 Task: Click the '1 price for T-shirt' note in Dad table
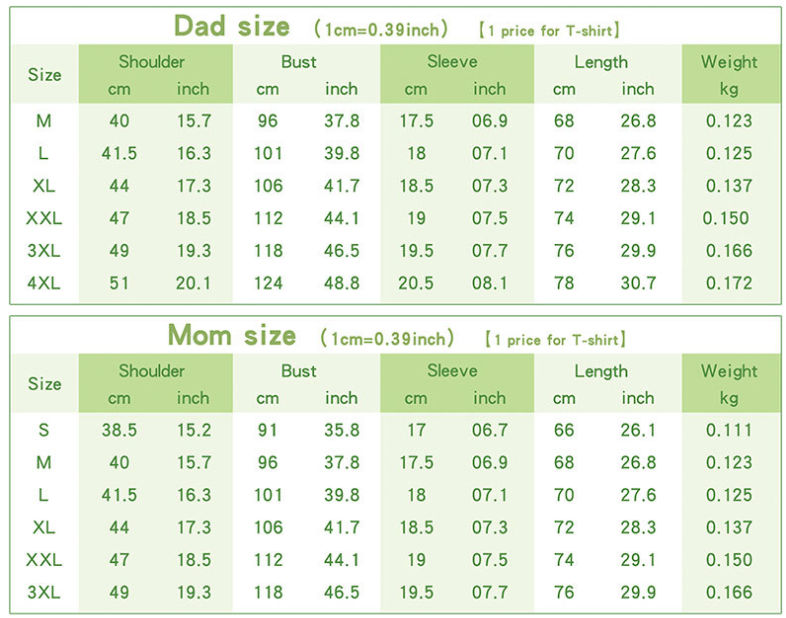tap(549, 31)
